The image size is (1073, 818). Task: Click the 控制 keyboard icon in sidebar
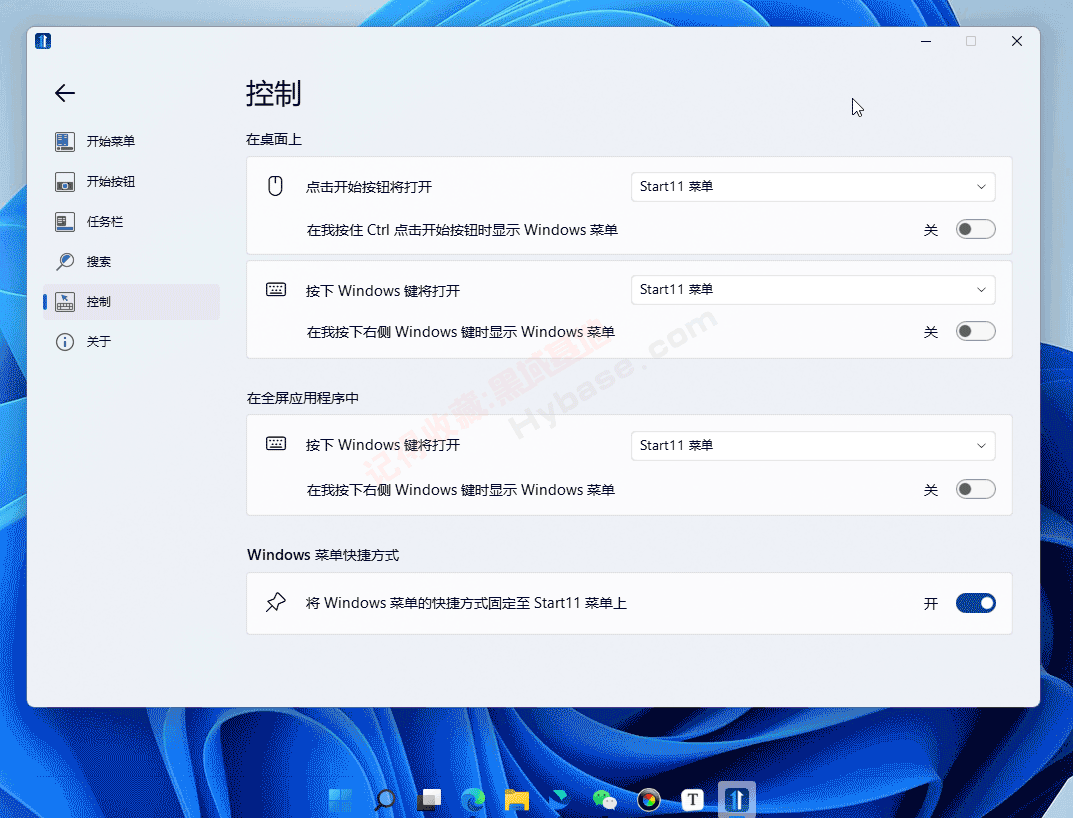tap(64, 301)
